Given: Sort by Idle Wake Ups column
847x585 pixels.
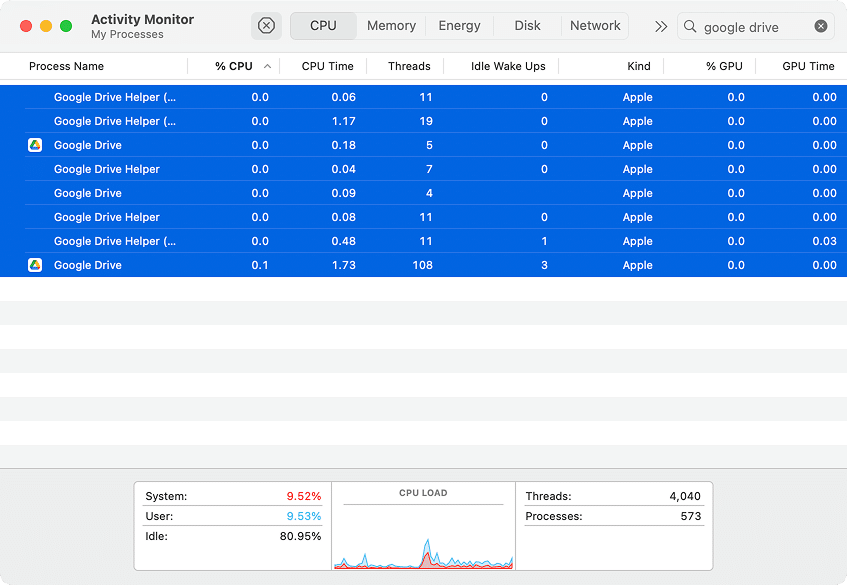Looking at the screenshot, I should [508, 67].
